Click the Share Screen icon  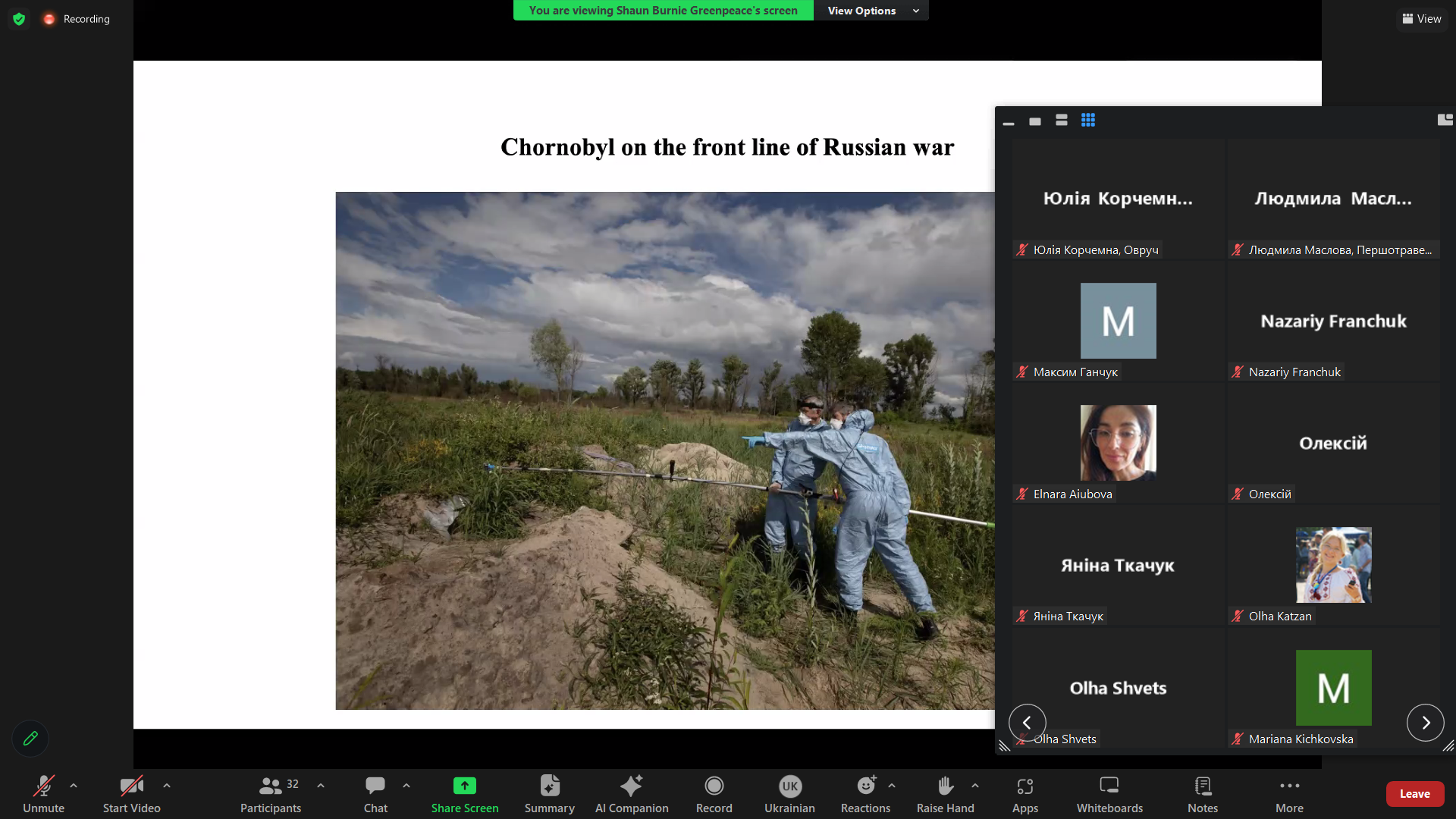[x=465, y=786]
